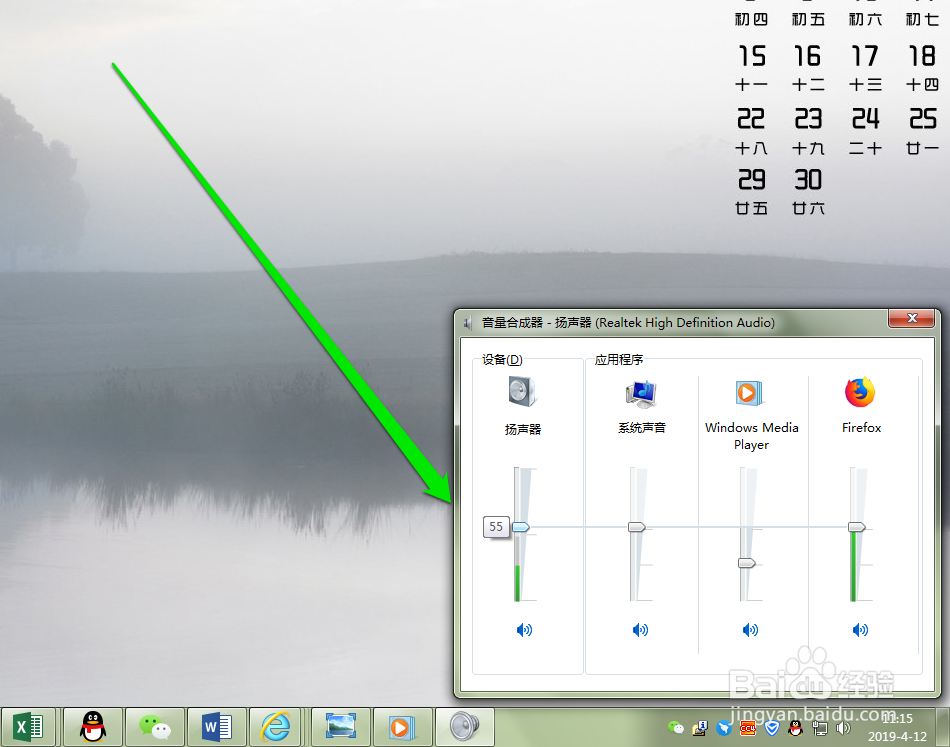Click the clock showing 11:15 in the tray
950x747 pixels.
click(x=897, y=719)
